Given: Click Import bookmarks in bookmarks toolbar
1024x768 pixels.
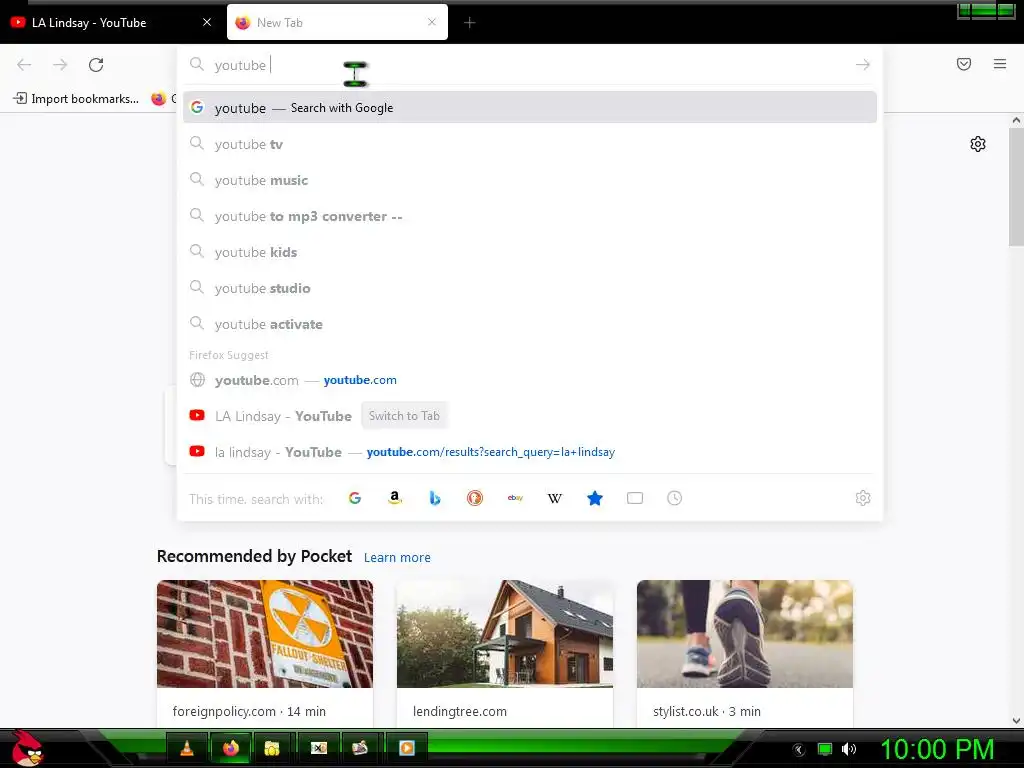Looking at the screenshot, I should click(x=76, y=99).
